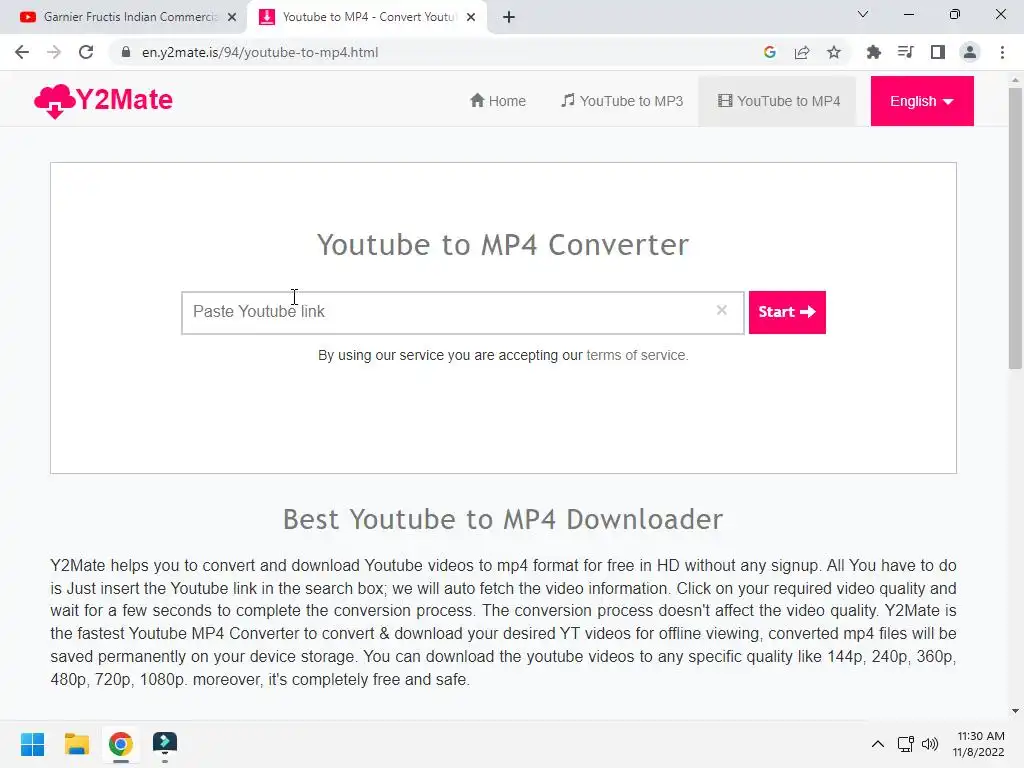Open the English language dropdown
This screenshot has height=768, width=1024.
(x=922, y=101)
